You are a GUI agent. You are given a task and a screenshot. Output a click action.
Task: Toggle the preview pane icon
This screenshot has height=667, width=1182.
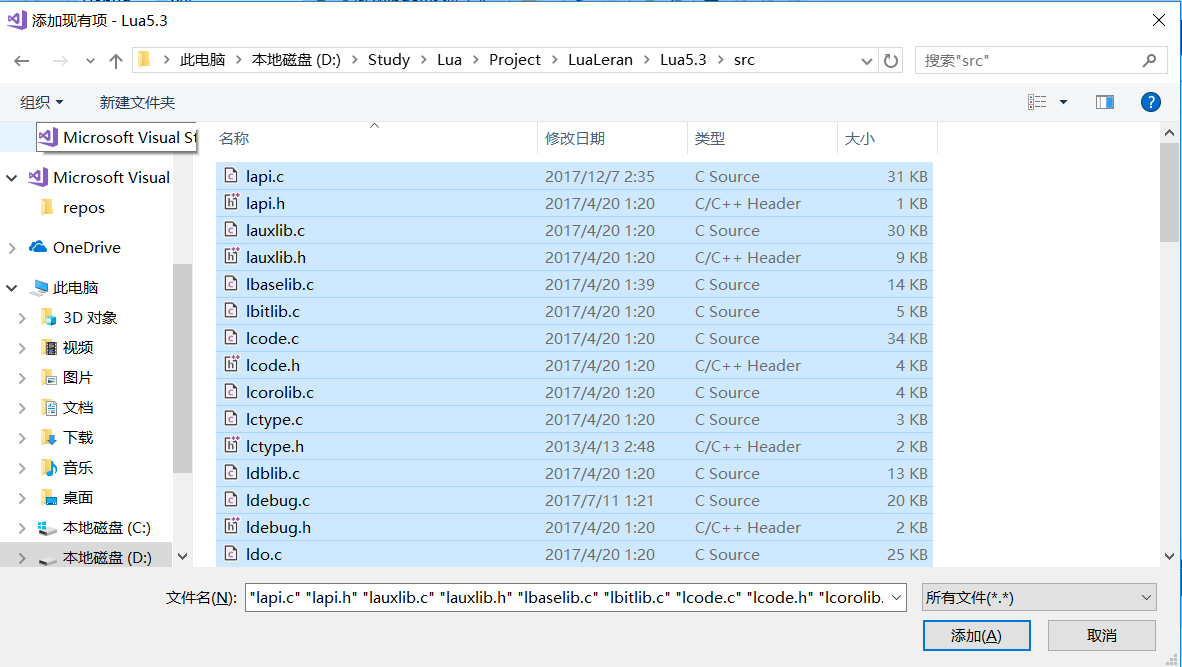pos(1104,101)
